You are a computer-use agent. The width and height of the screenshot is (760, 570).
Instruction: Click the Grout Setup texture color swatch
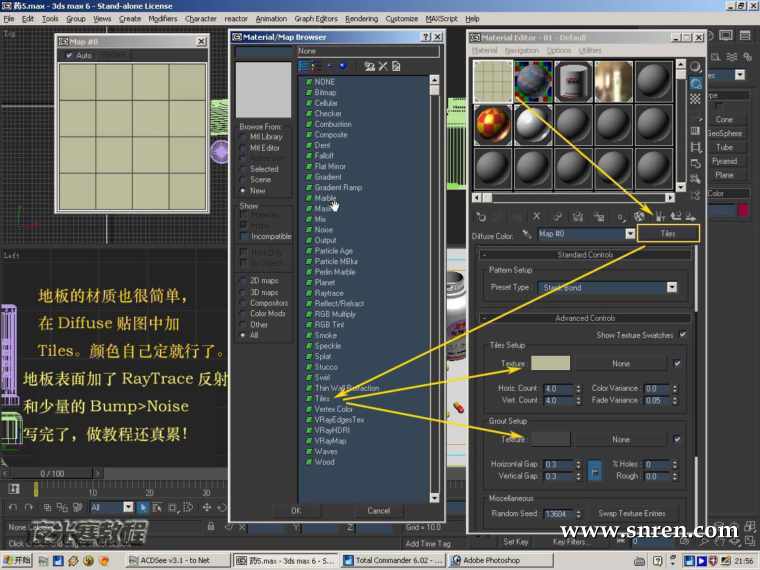pos(551,439)
